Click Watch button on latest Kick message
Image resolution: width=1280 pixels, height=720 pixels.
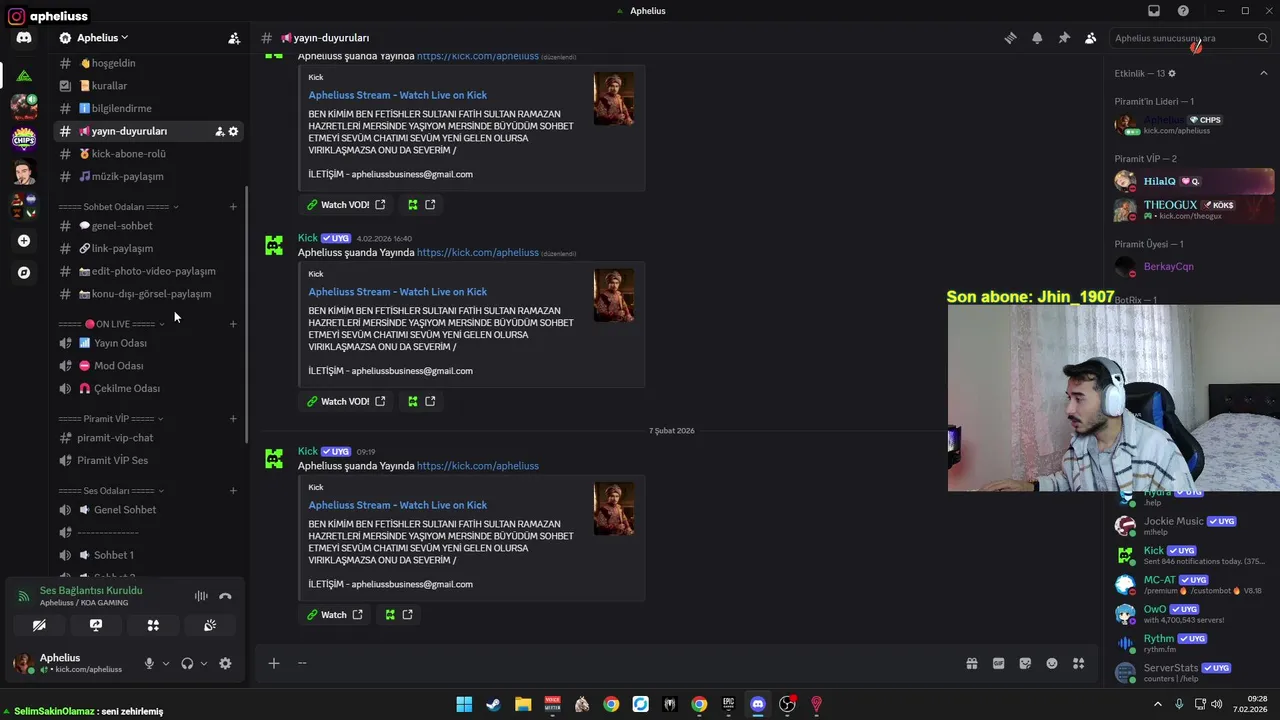335,615
